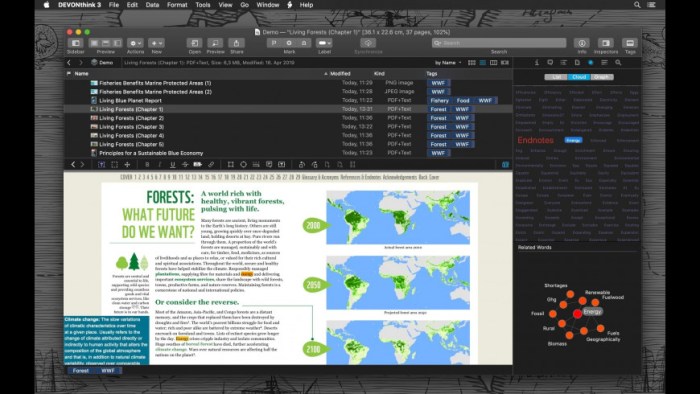Click the Info toolbar icon
The image size is (700, 394).
(x=582, y=43)
